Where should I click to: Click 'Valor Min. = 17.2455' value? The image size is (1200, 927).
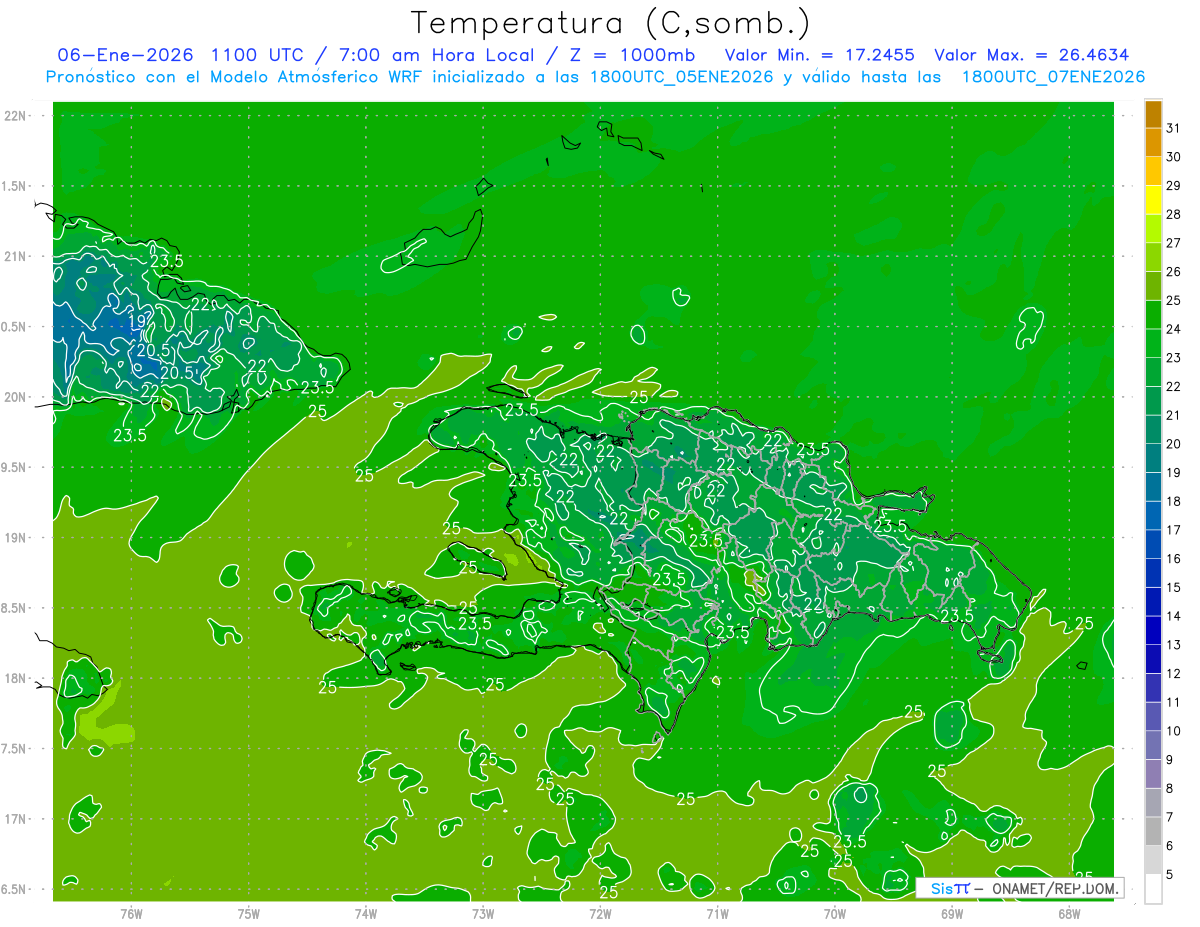(x=820, y=55)
